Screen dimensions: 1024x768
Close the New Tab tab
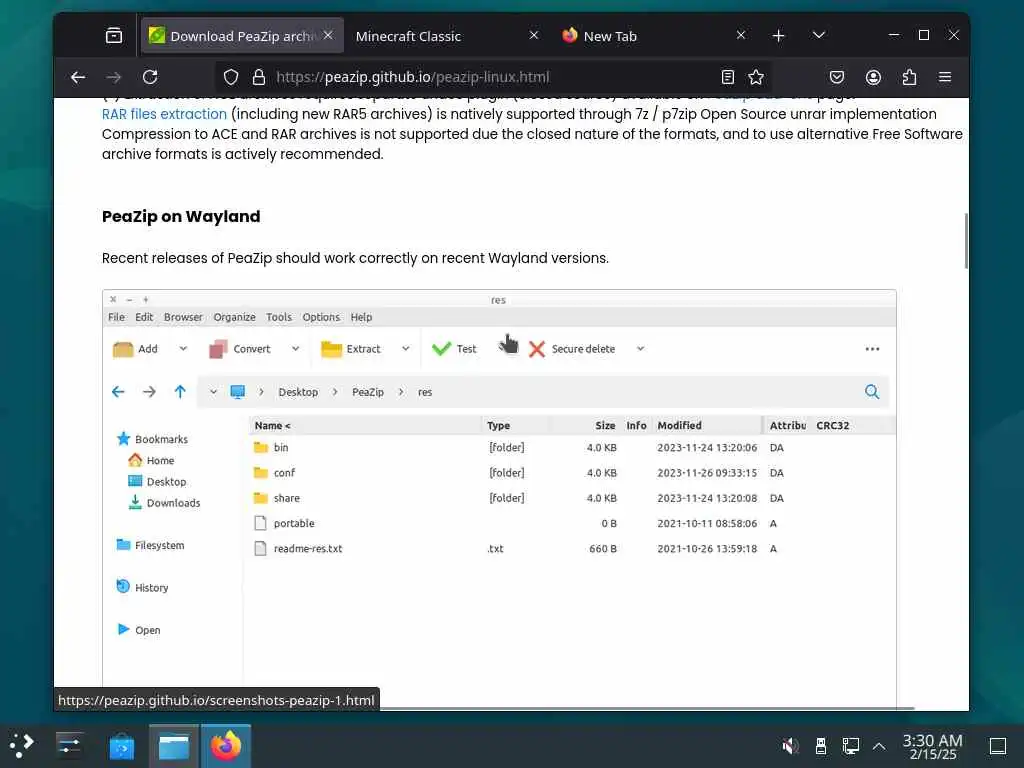point(741,35)
